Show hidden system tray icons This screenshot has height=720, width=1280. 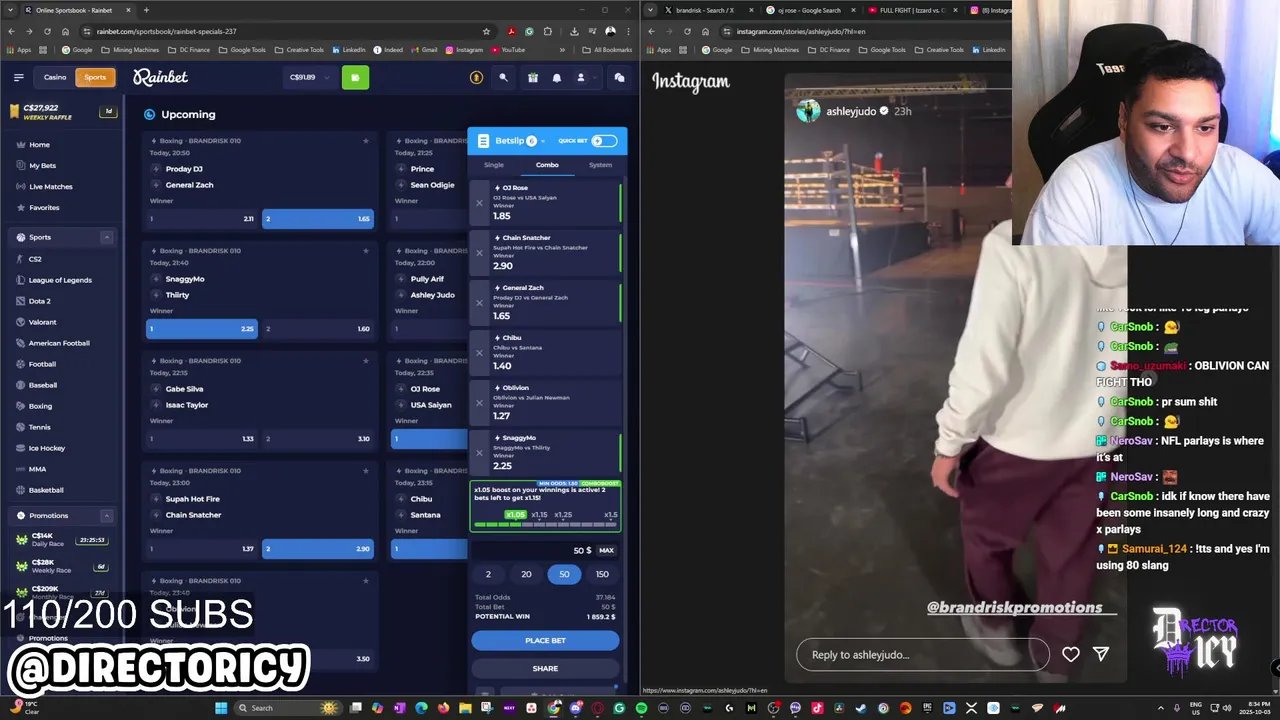(x=1161, y=708)
